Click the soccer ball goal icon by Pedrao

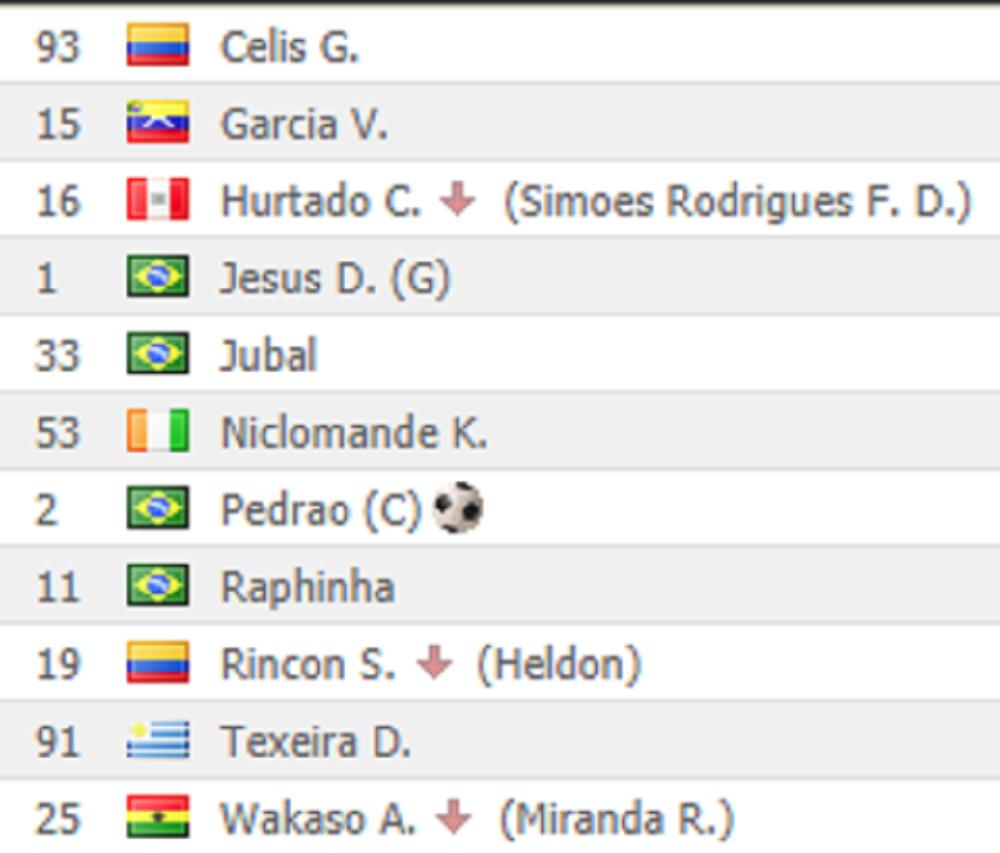[x=458, y=508]
